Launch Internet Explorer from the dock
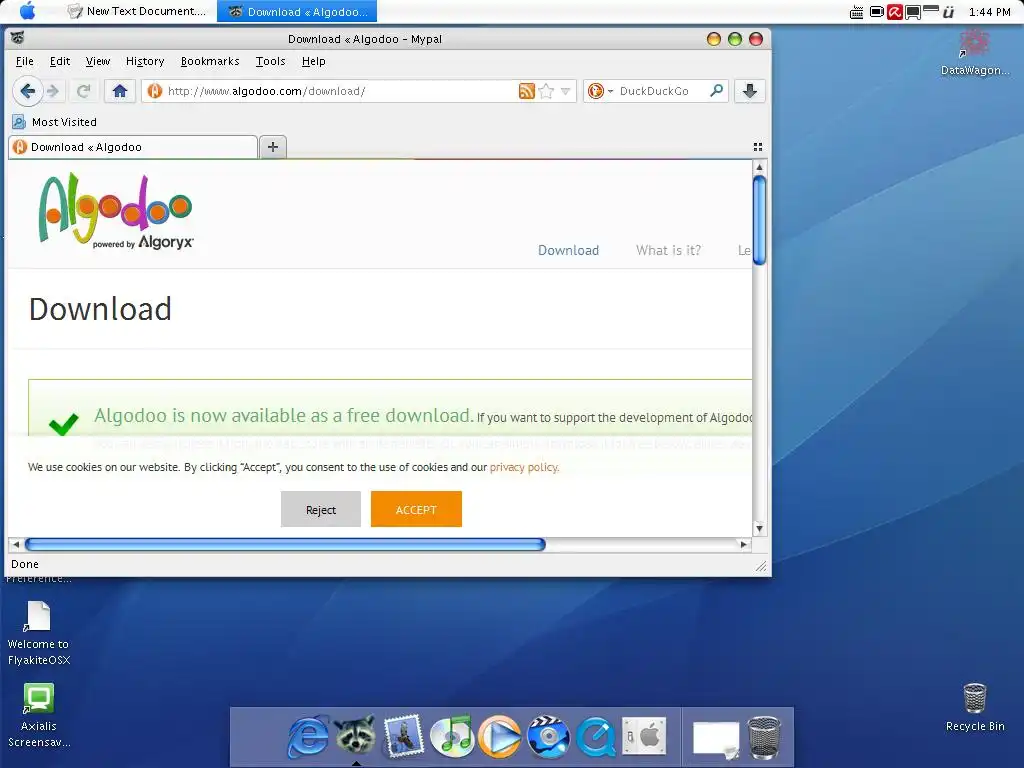 click(308, 736)
